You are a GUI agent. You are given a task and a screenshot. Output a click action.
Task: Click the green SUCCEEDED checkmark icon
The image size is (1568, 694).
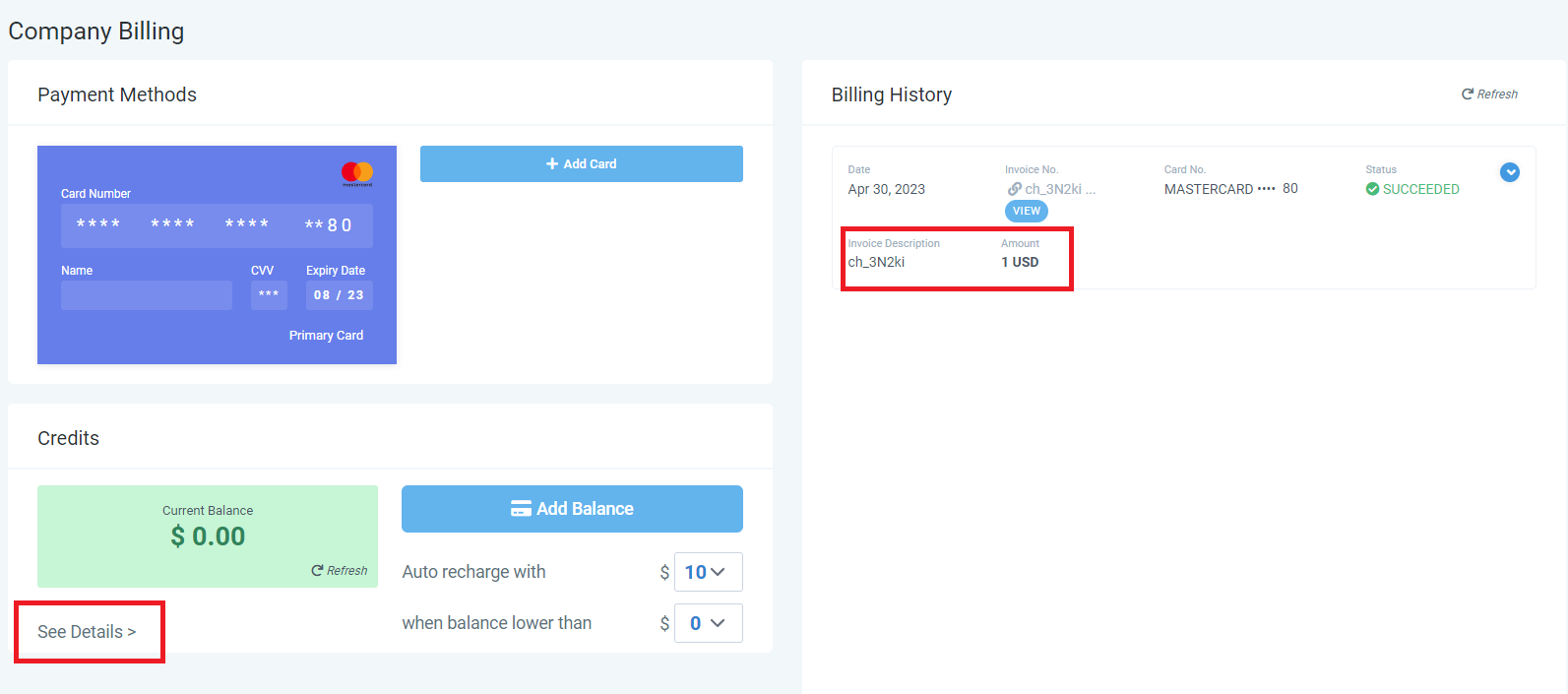(x=1372, y=189)
